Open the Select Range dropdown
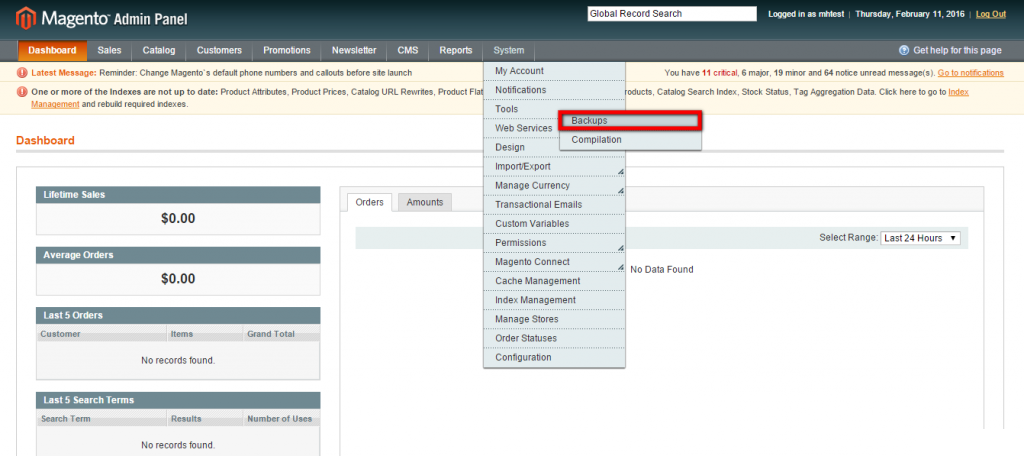This screenshot has height=456, width=1024. click(921, 238)
